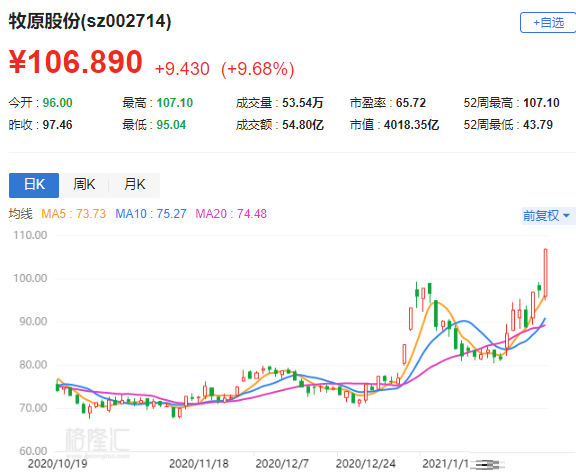The image size is (576, 473).
Task: Click the 昨收 value 97.46
Action: click(x=57, y=125)
